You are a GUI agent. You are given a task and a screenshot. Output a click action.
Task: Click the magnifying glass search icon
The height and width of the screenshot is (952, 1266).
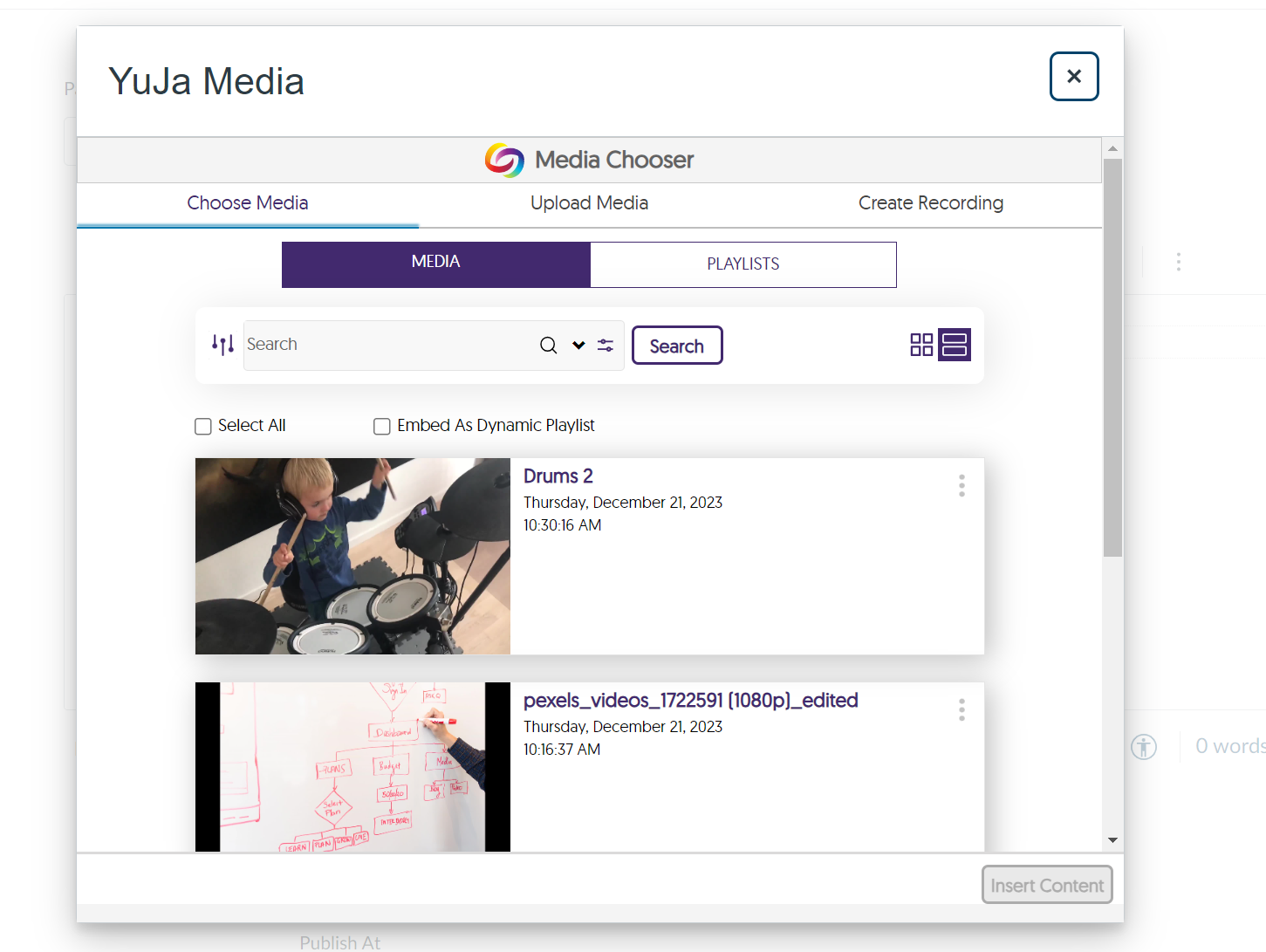click(x=548, y=345)
